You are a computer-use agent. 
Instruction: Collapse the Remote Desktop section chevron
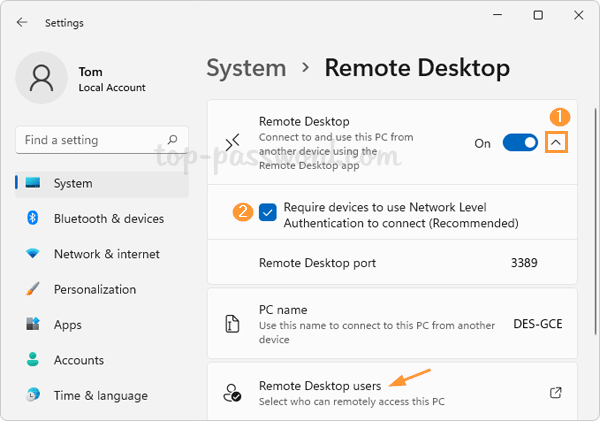coord(556,143)
